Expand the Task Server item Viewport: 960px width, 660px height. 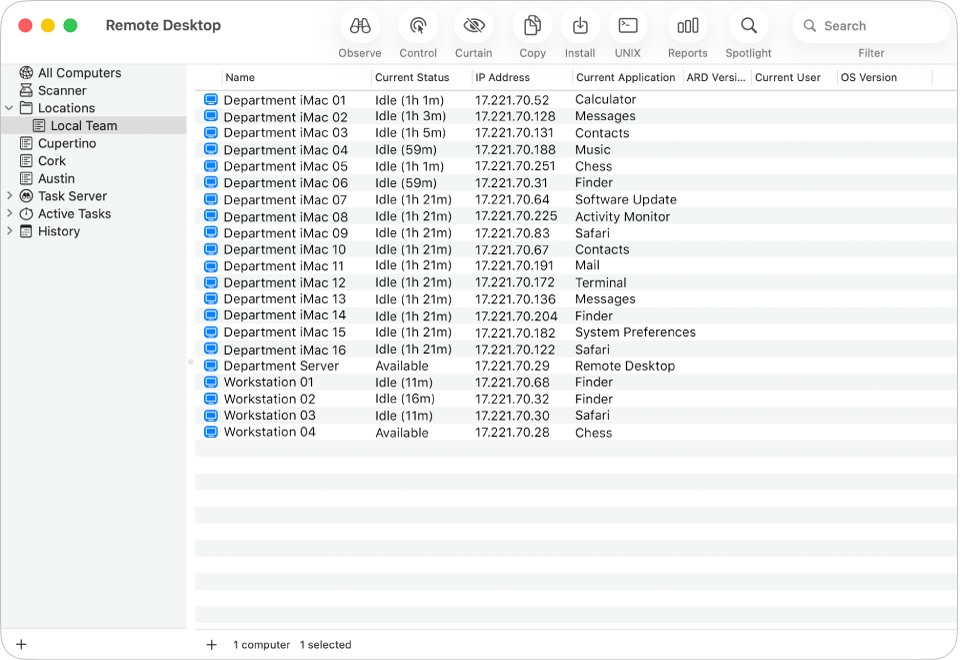[8, 196]
